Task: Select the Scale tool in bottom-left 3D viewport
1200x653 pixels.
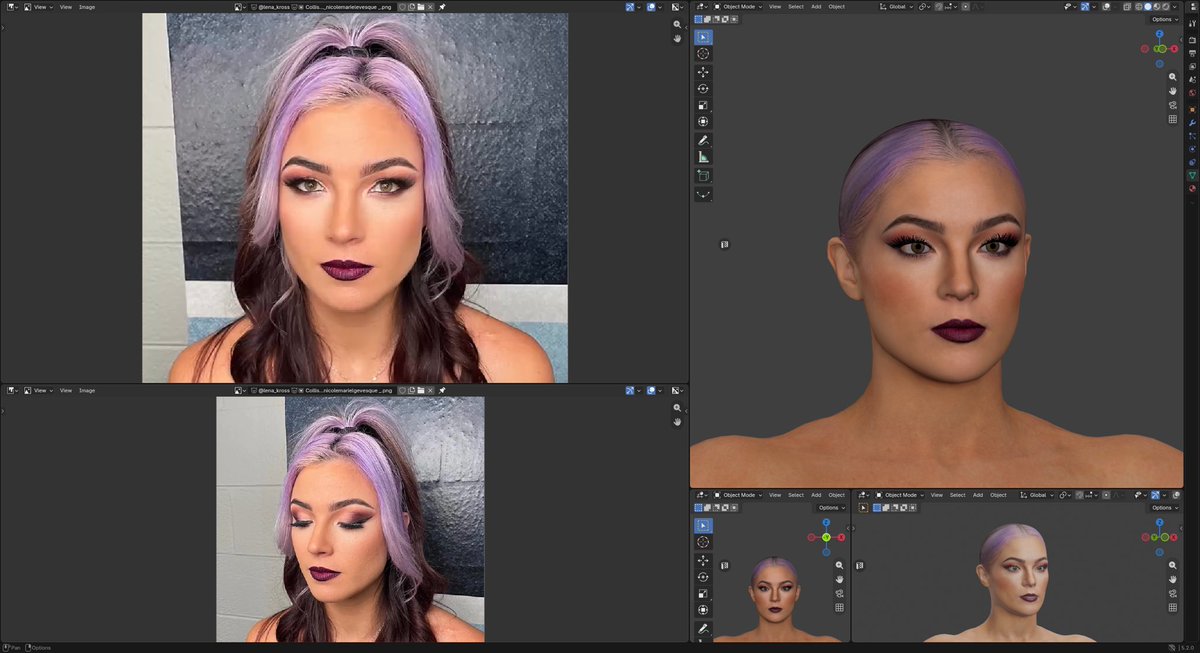Action: pyautogui.click(x=703, y=593)
